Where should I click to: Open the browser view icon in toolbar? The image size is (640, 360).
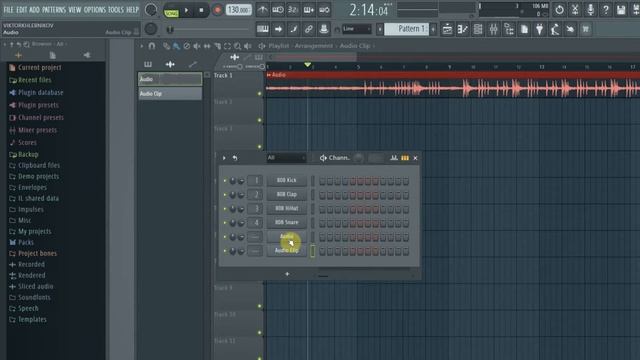[x=509, y=29]
